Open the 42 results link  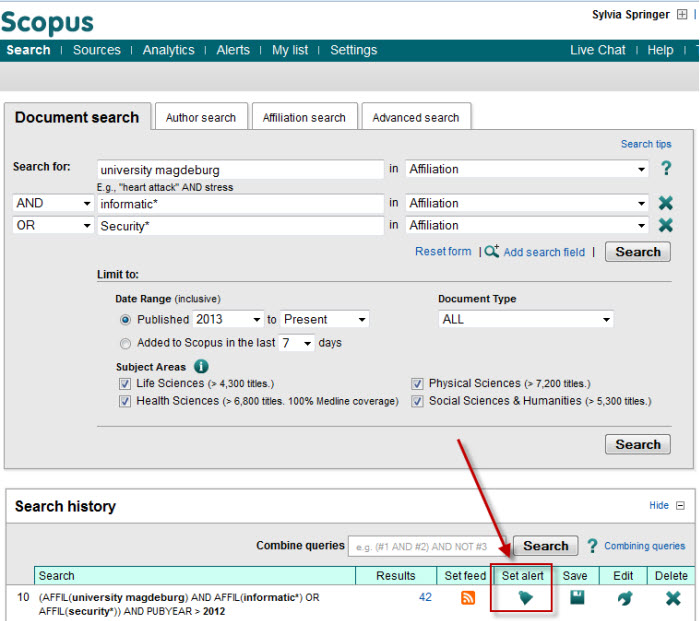pos(425,597)
